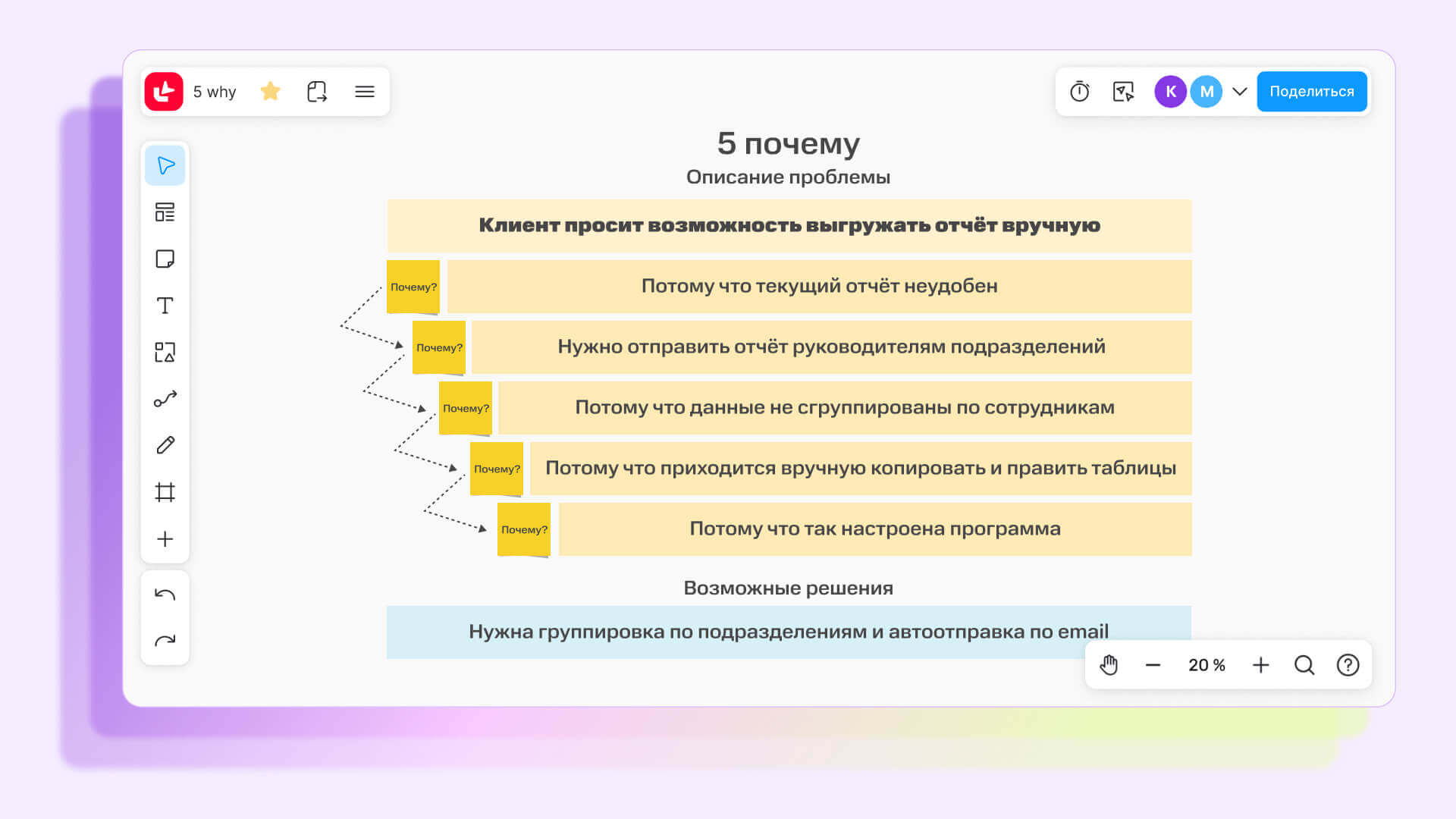Image resolution: width=1456 pixels, height=819 pixels.
Task: Toggle the favorite star for 5 why board
Action: pyautogui.click(x=270, y=92)
